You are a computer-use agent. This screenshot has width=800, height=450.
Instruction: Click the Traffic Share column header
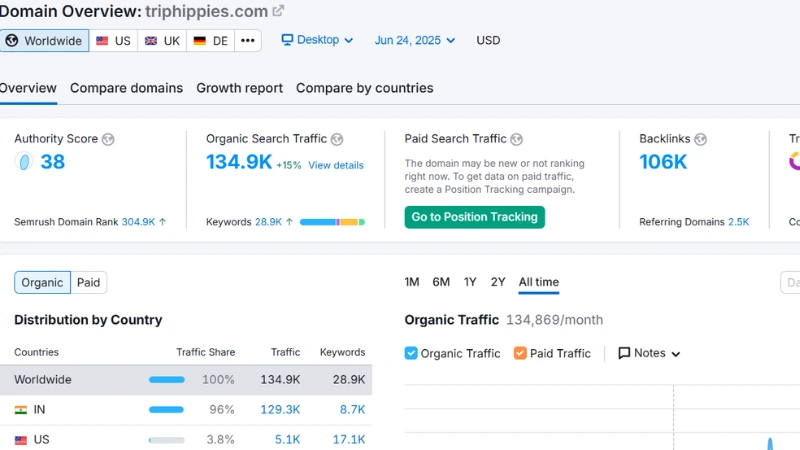(x=206, y=352)
